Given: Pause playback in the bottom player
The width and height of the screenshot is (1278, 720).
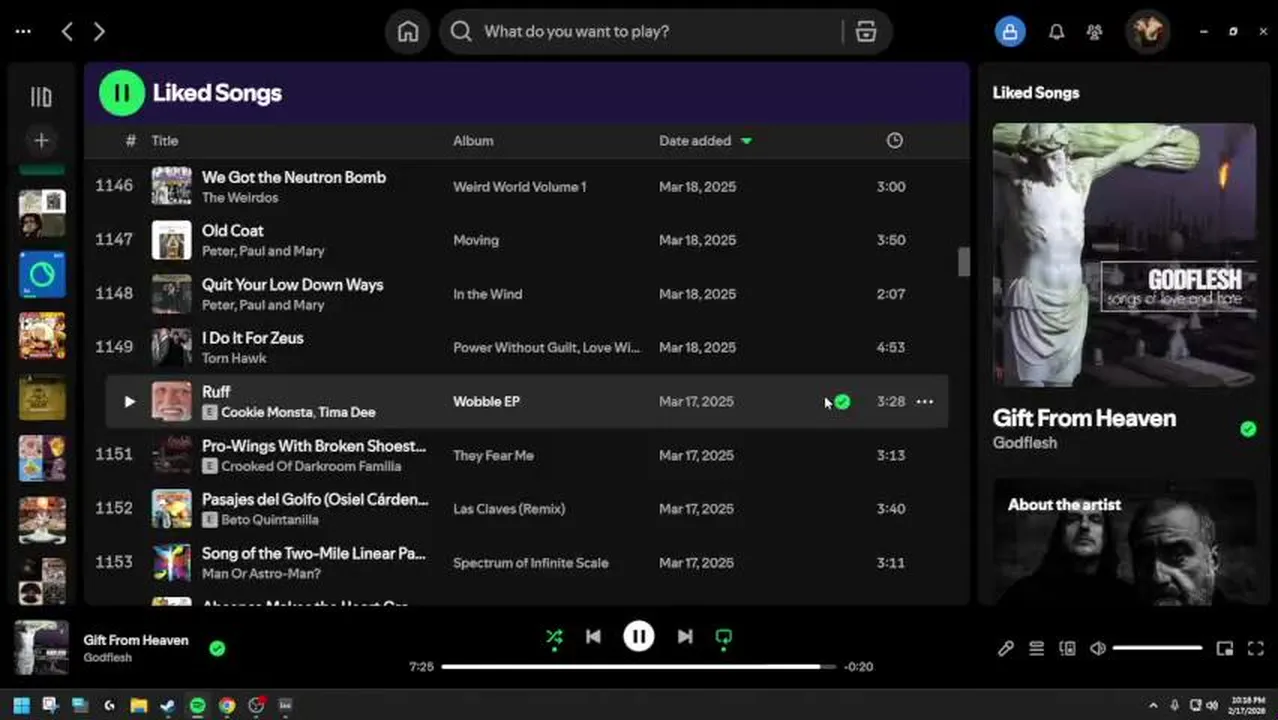Looking at the screenshot, I should point(639,636).
